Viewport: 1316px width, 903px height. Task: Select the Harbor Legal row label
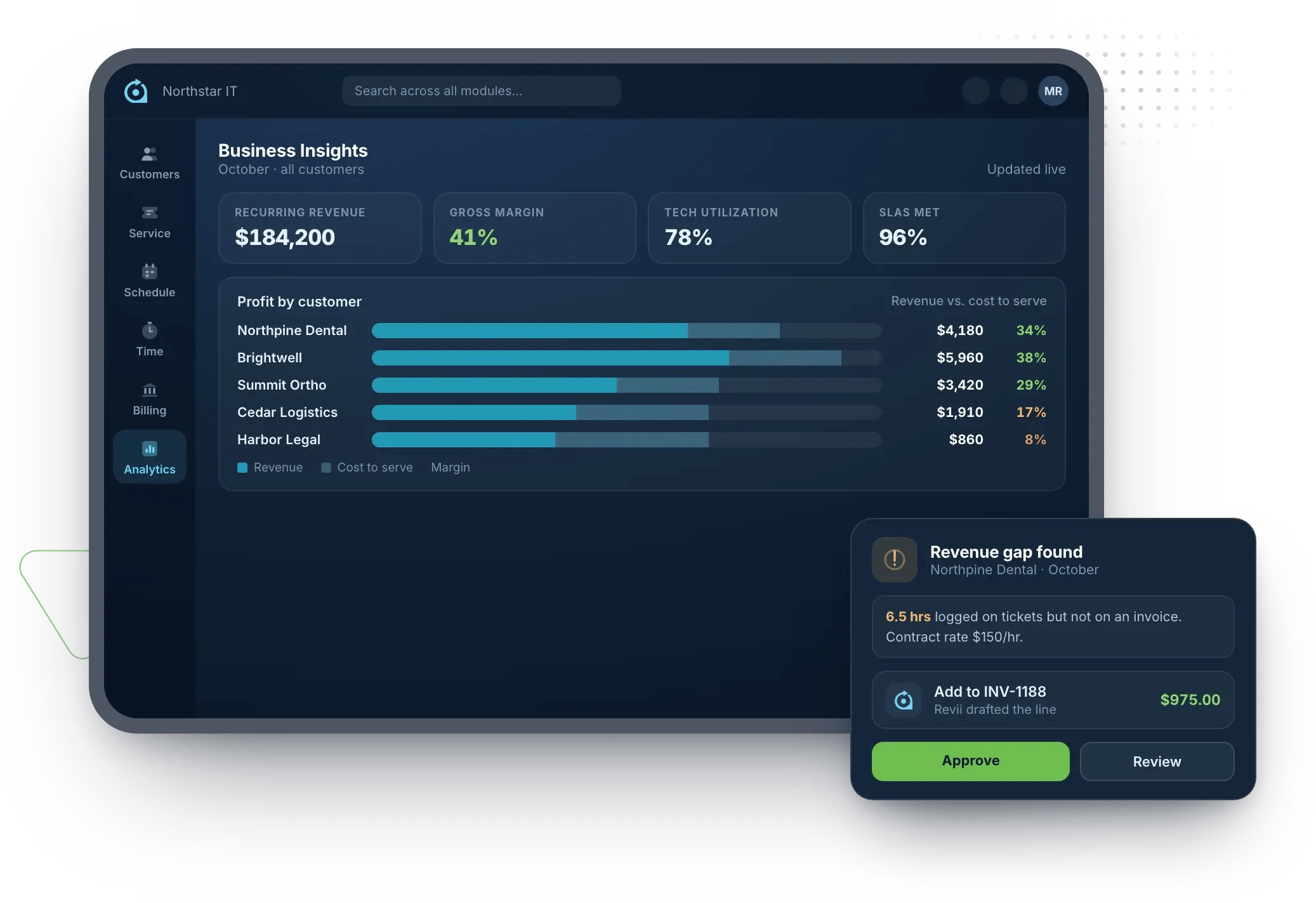(279, 439)
